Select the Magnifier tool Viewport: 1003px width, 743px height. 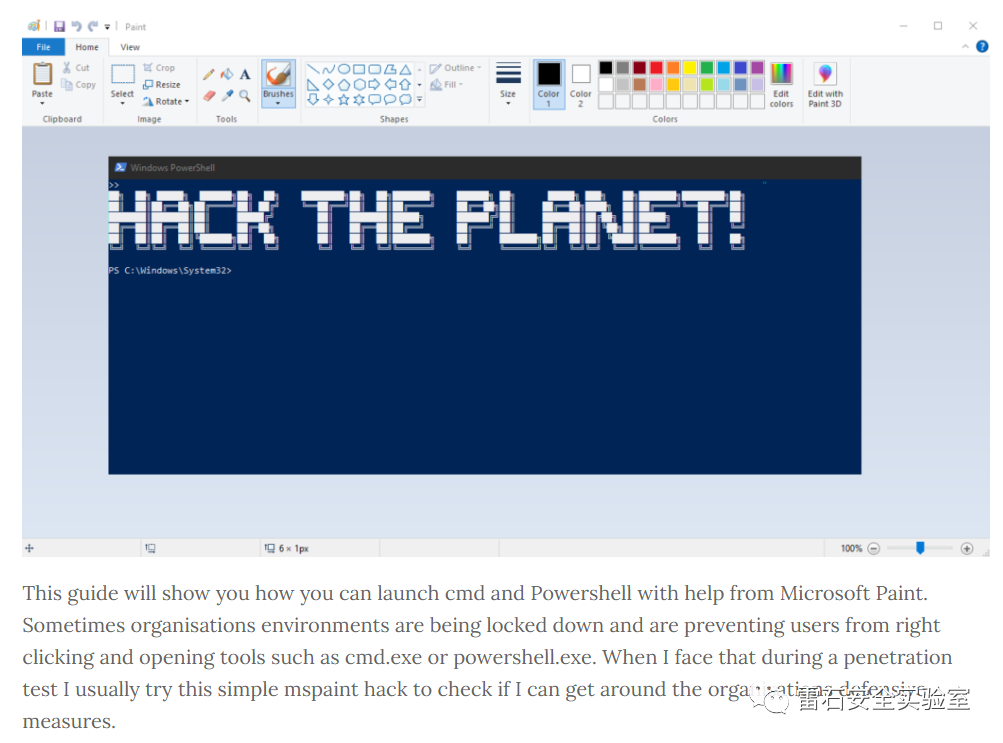tap(245, 96)
